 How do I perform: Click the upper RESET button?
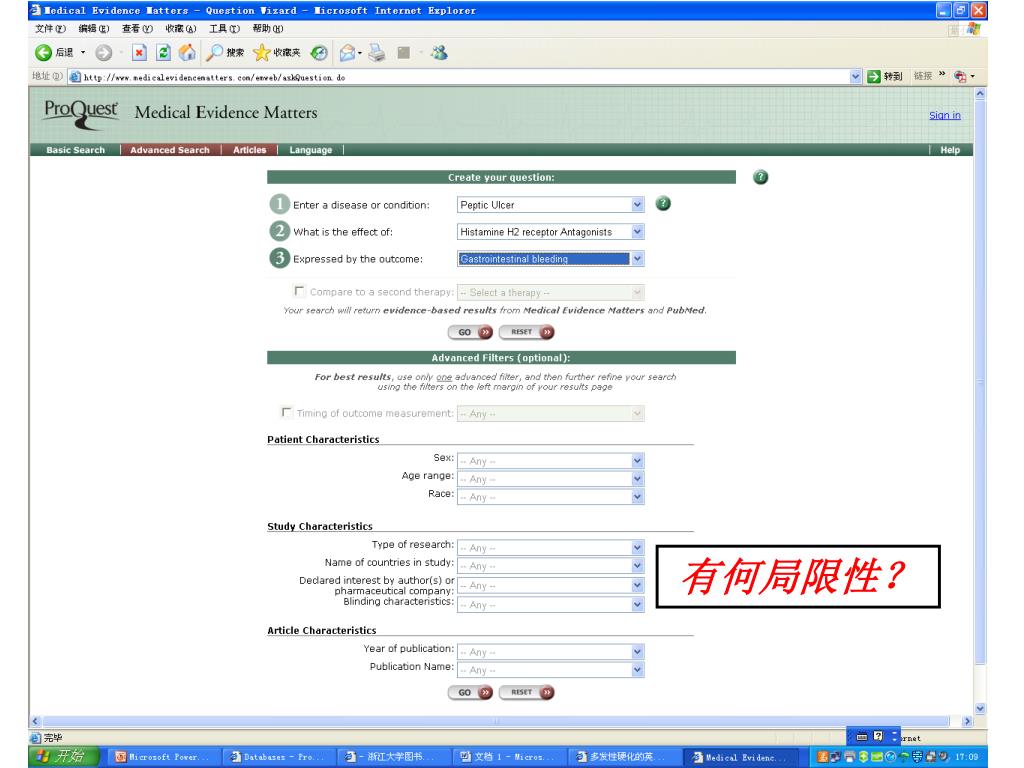[526, 332]
